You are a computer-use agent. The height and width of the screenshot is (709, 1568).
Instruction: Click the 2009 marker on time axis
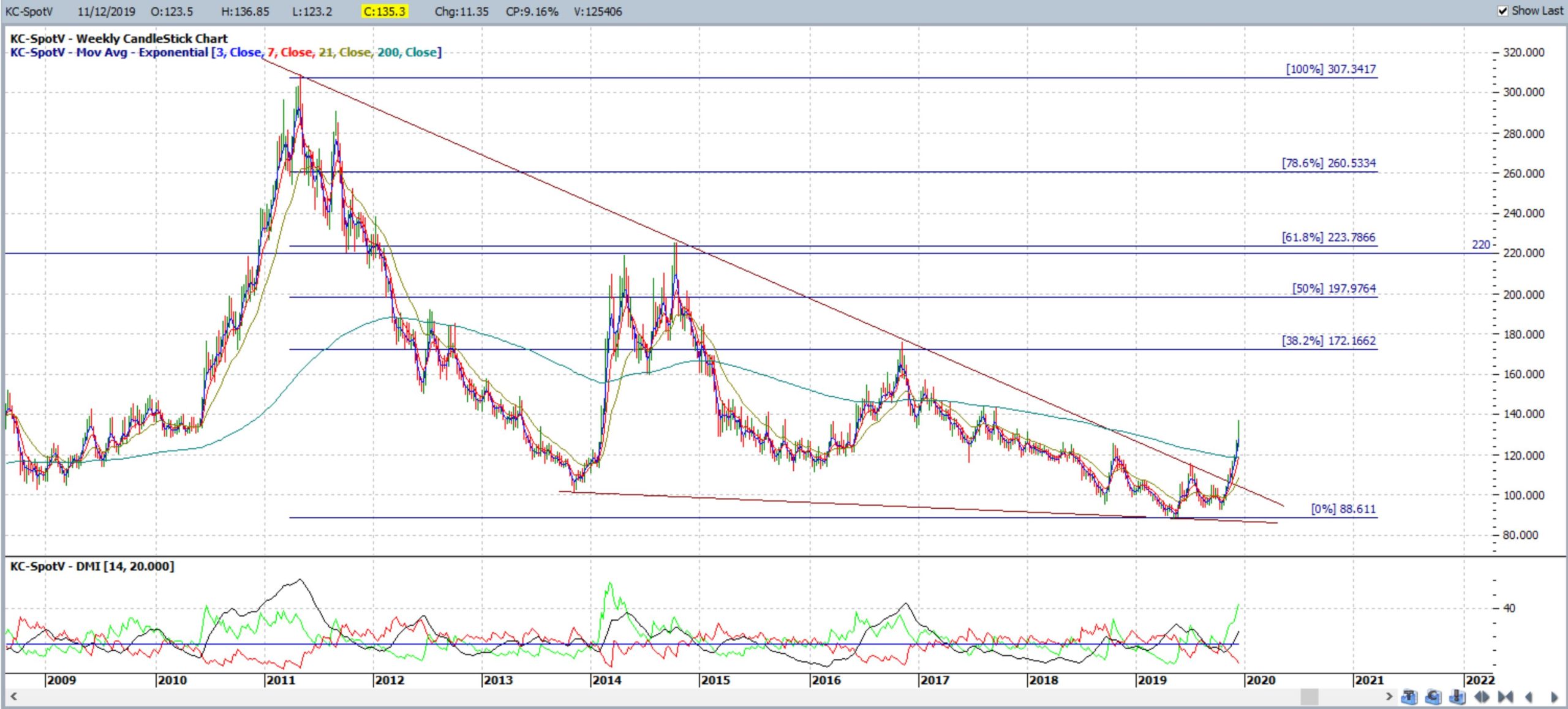(x=61, y=680)
